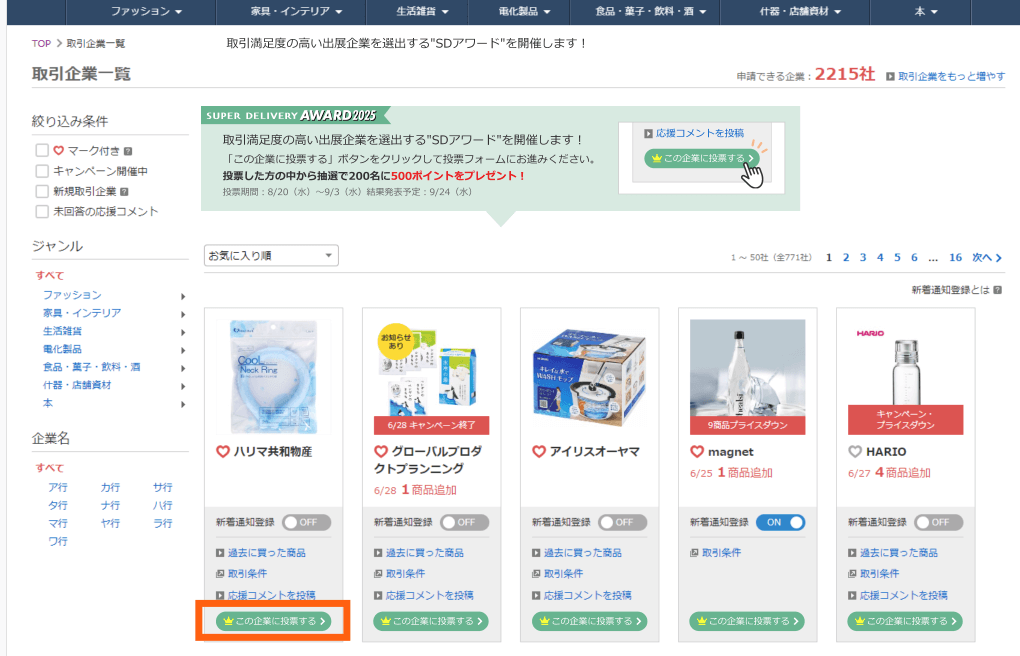Open 生活雑貨 top navigation menu

pos(422,12)
